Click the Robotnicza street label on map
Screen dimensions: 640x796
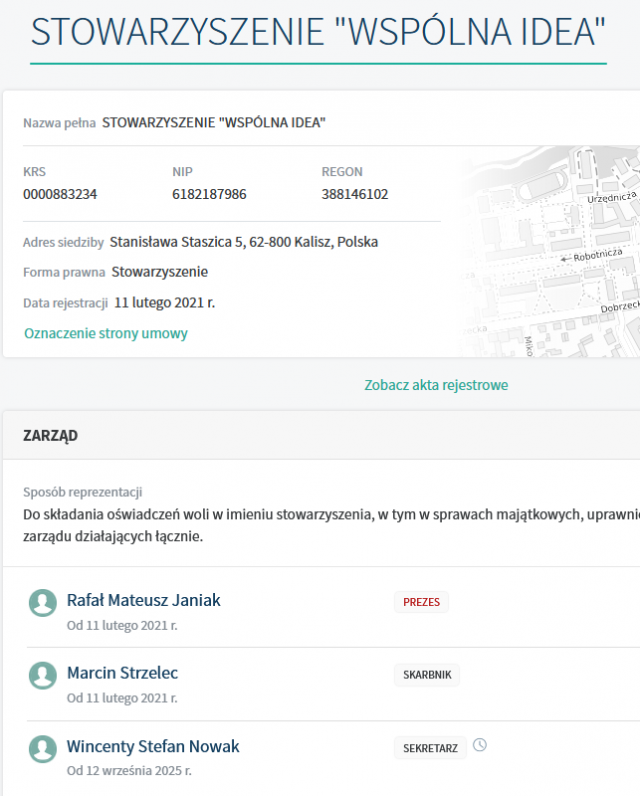click(x=597, y=254)
